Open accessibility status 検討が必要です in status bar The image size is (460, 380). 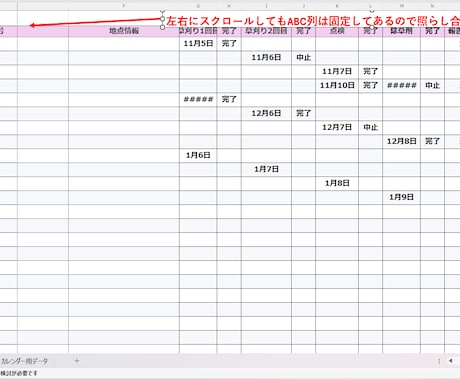tap(19, 373)
